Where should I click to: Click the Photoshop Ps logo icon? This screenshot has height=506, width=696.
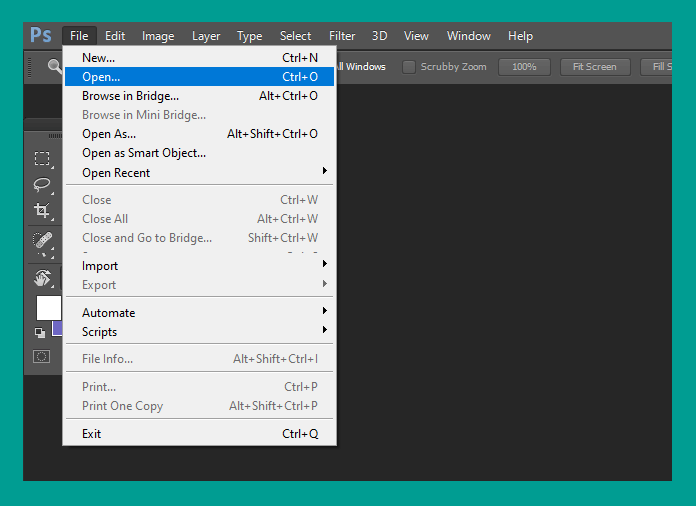pyautogui.click(x=41, y=35)
